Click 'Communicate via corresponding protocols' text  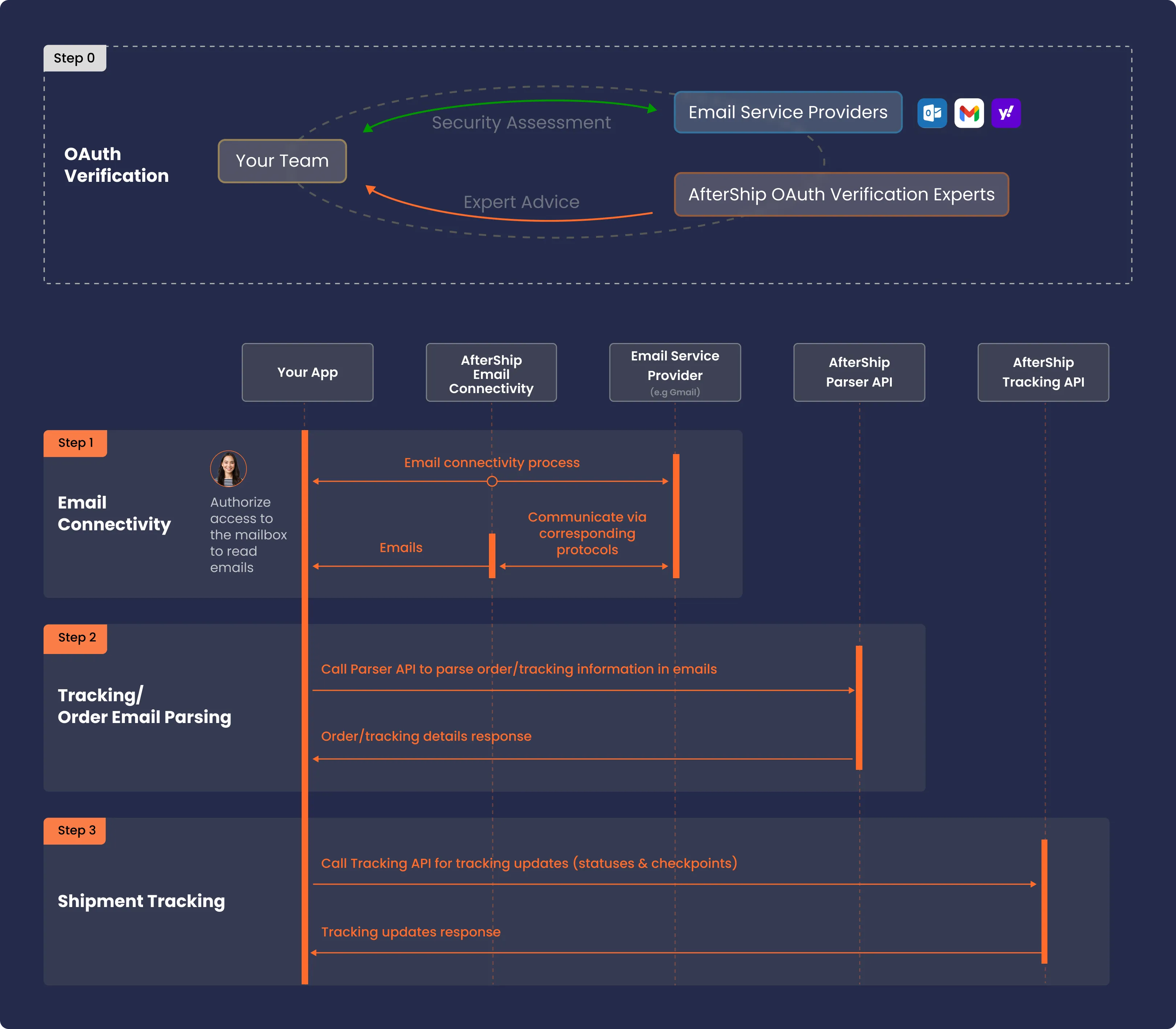[587, 534]
